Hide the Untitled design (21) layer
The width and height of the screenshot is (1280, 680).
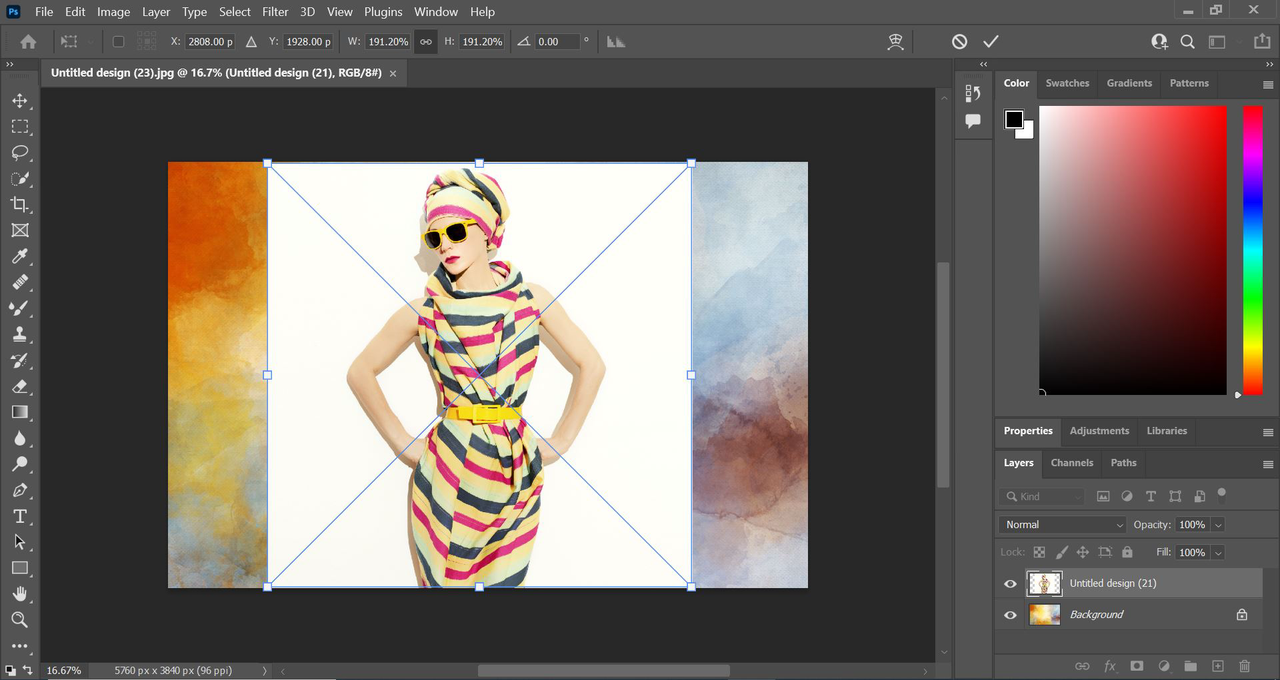1010,584
